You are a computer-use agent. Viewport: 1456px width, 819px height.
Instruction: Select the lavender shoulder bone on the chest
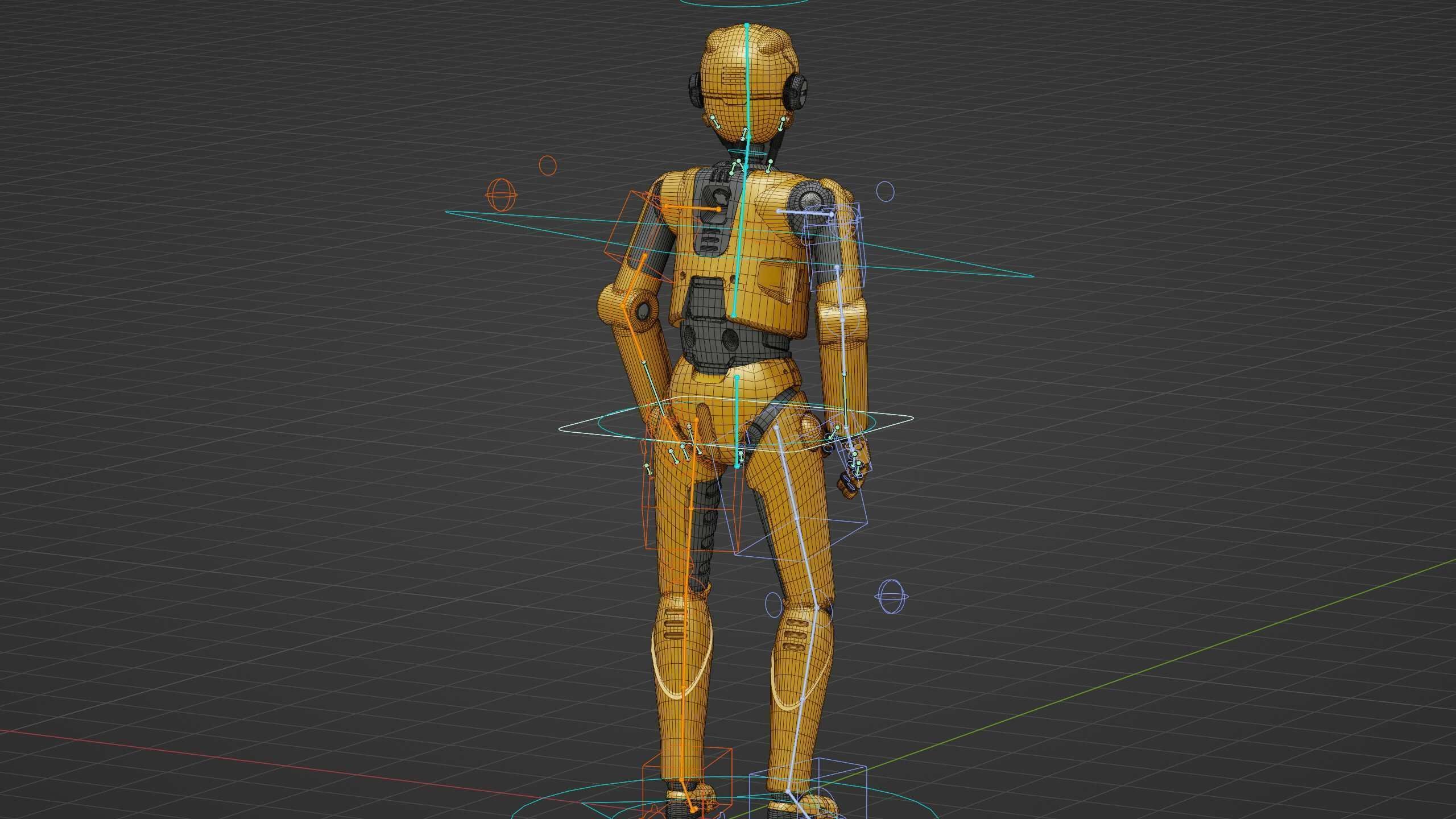pos(805,213)
